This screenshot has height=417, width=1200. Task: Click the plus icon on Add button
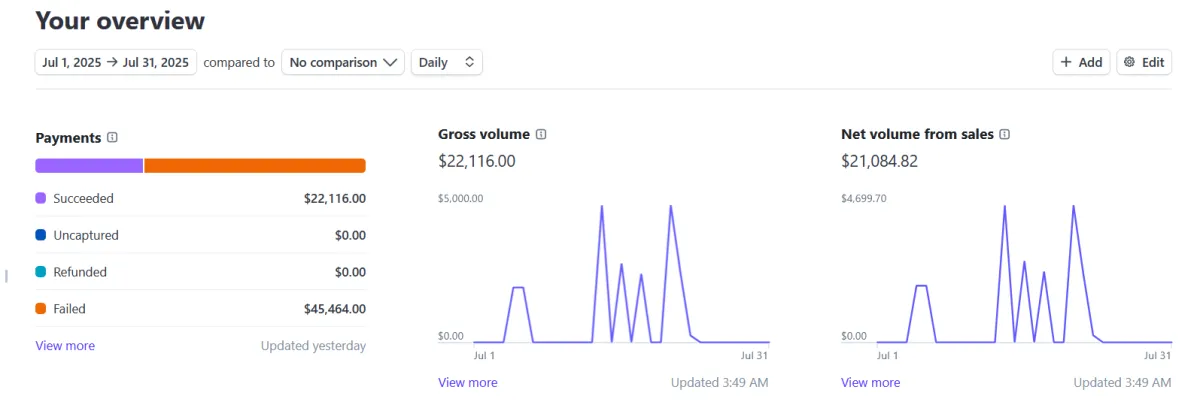coord(1066,62)
